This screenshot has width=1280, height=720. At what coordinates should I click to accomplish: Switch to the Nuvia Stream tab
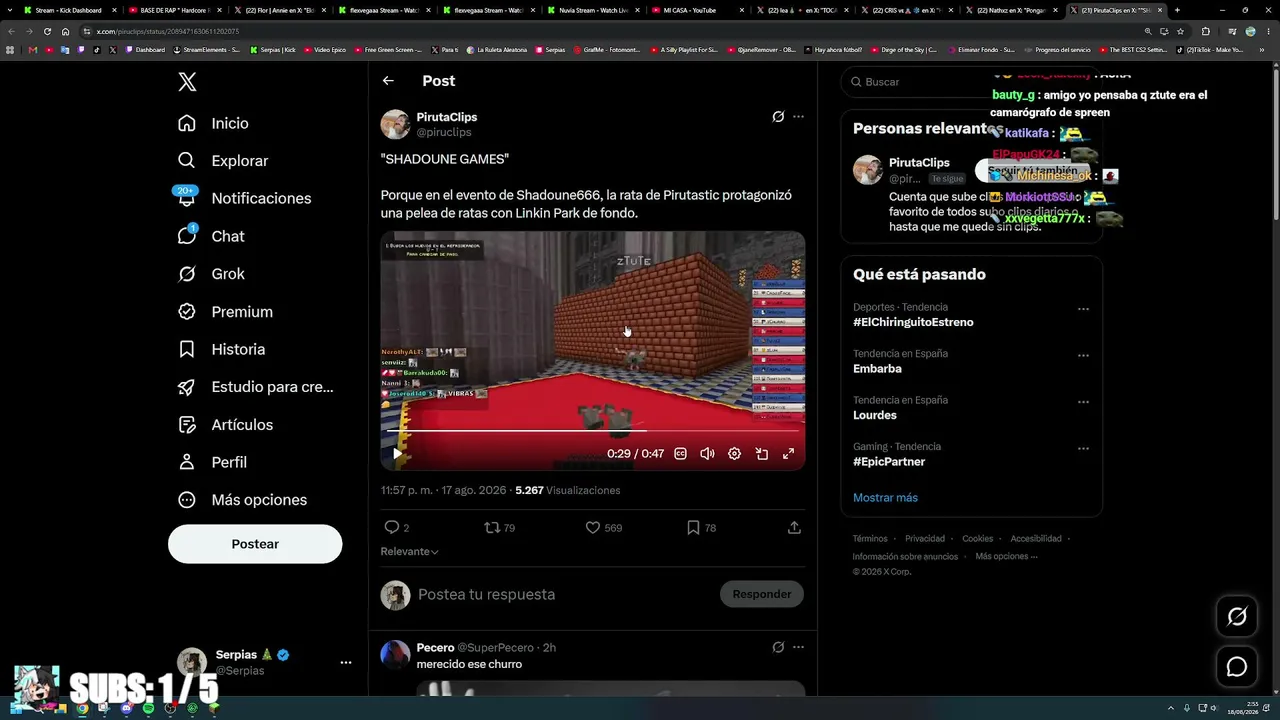click(593, 10)
